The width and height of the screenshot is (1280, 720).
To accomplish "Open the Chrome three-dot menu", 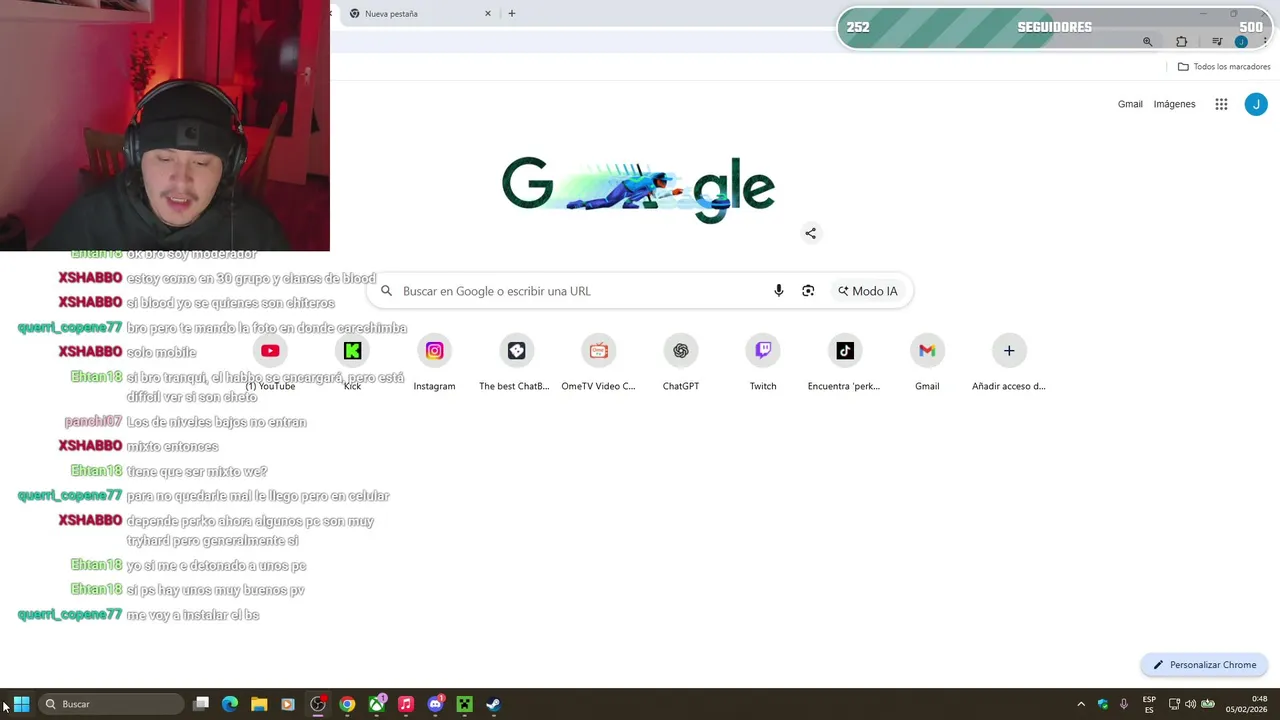I will point(1265,42).
